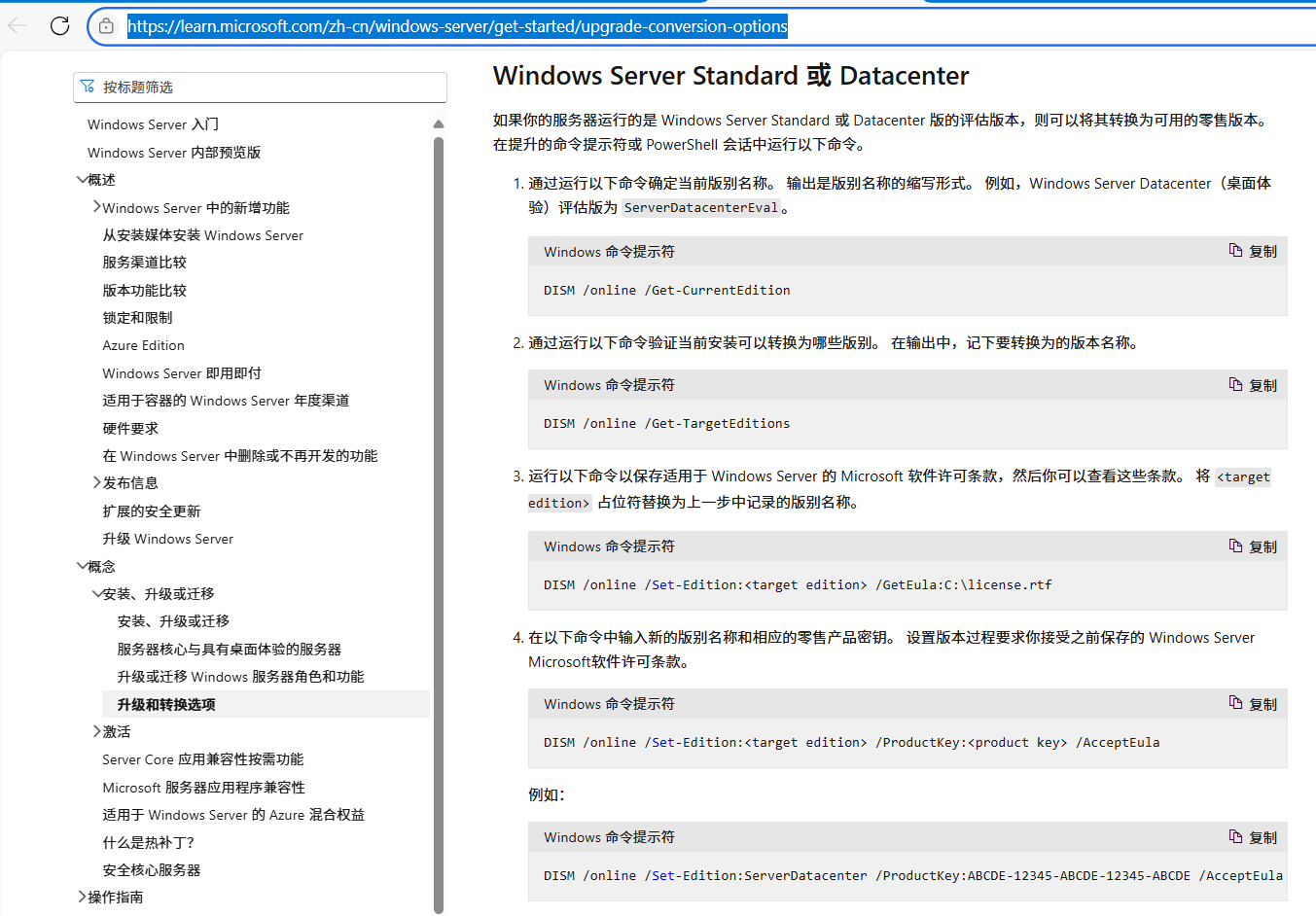Viewport: 1316px width, 916px height.
Task: Select the highlighted 升级和转换选项 item
Action: 266,704
